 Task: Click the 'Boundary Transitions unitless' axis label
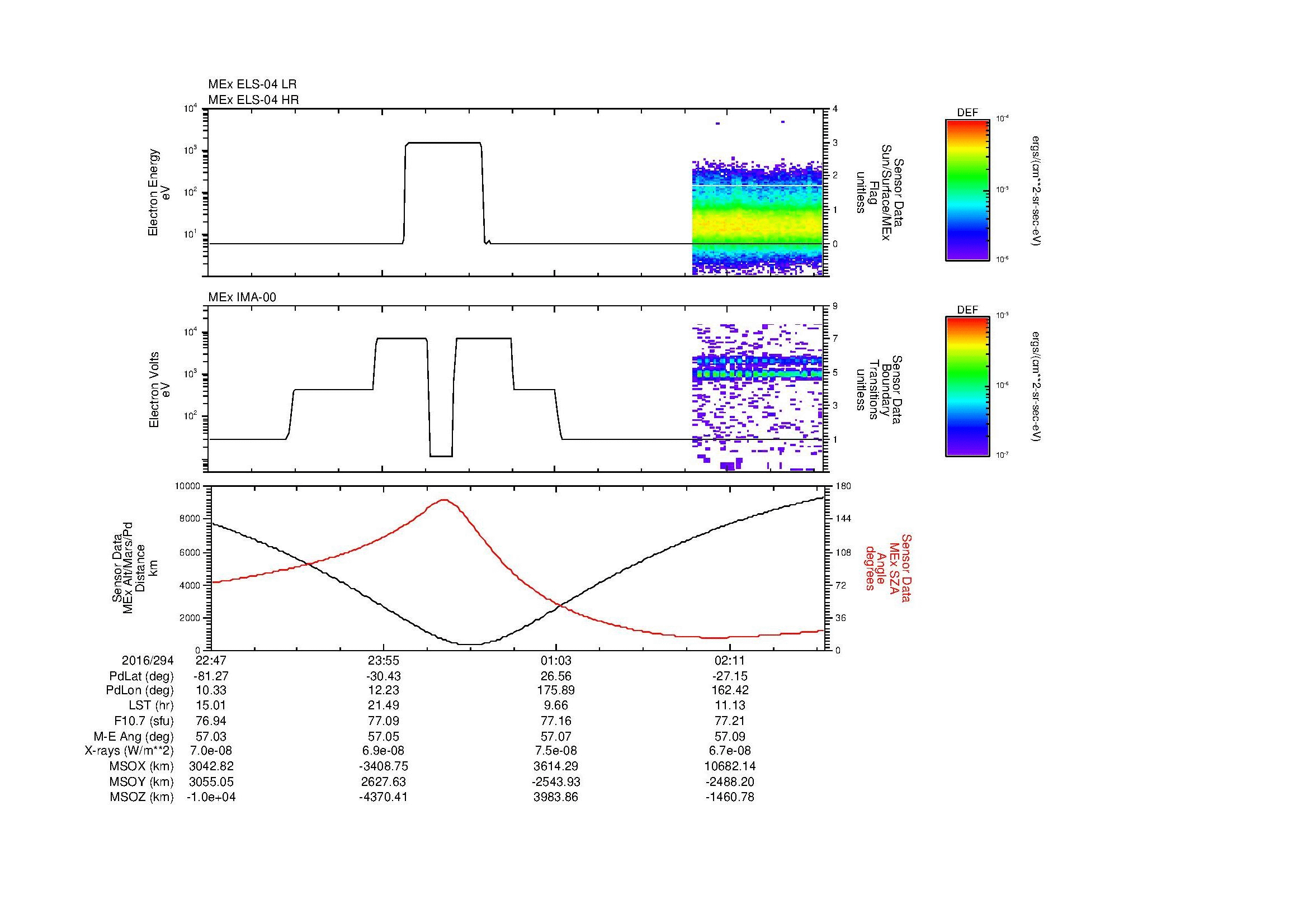tap(879, 390)
